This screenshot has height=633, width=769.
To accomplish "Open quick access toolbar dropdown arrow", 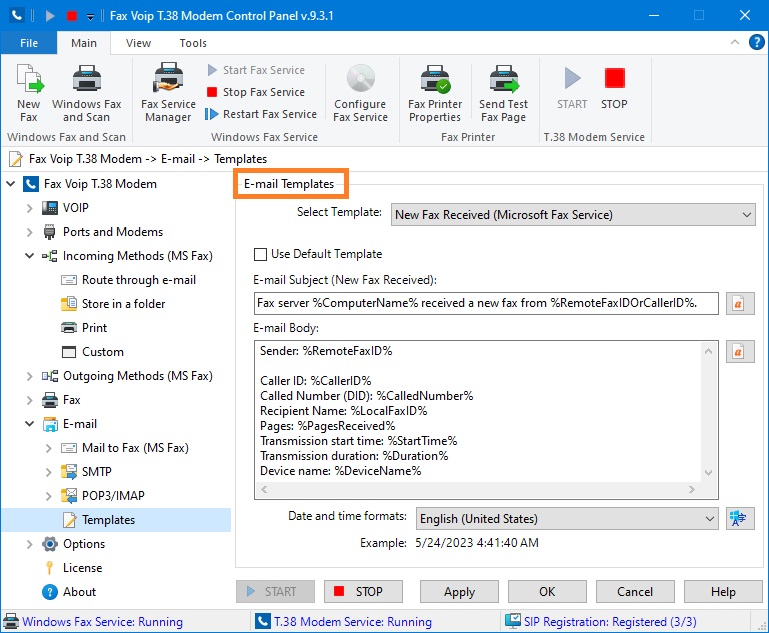I will (90, 17).
